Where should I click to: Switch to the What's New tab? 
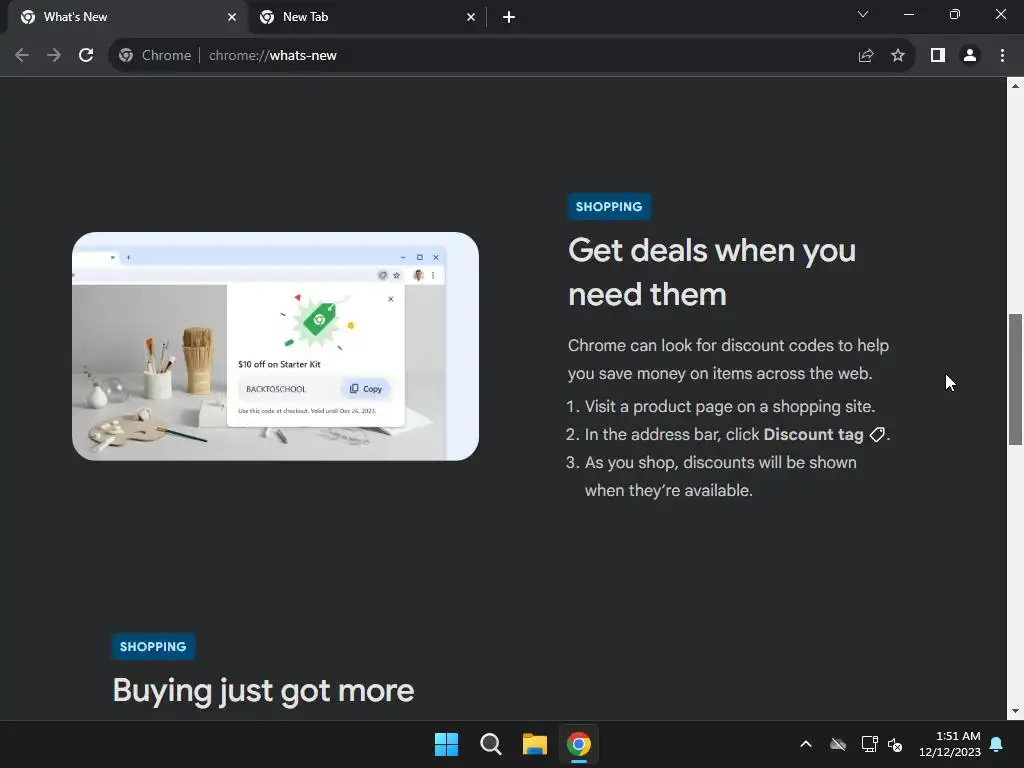click(127, 17)
